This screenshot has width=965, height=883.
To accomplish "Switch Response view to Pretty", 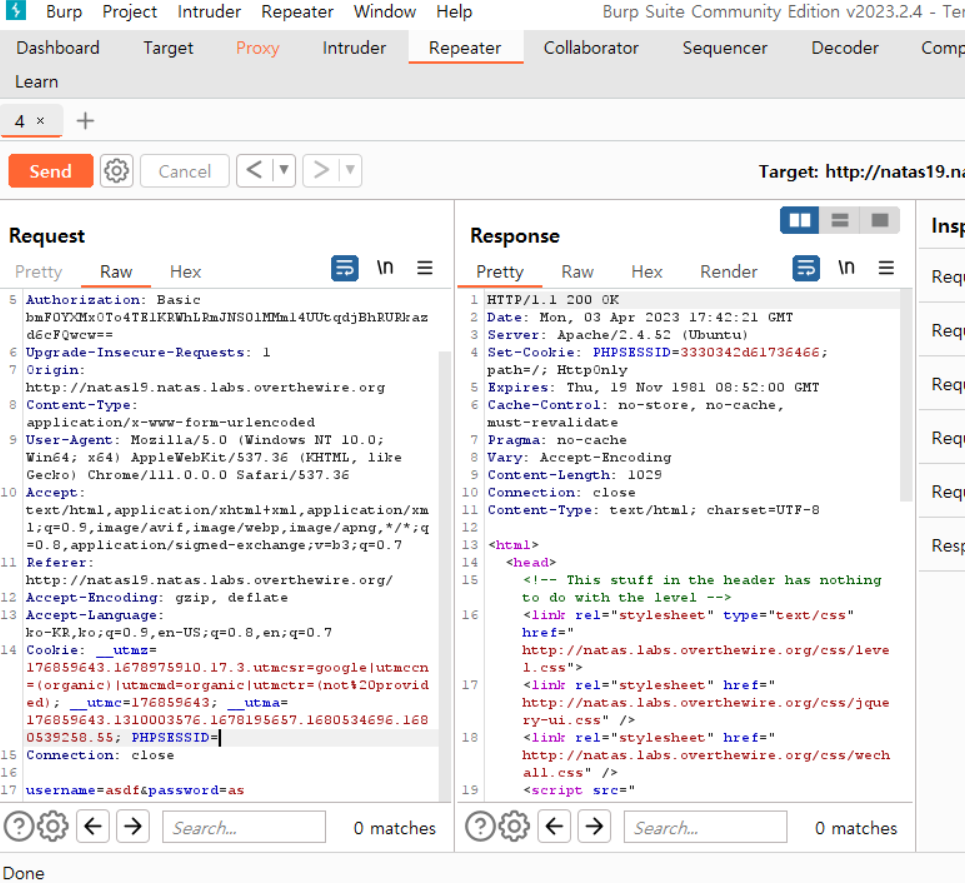I will click(500, 272).
